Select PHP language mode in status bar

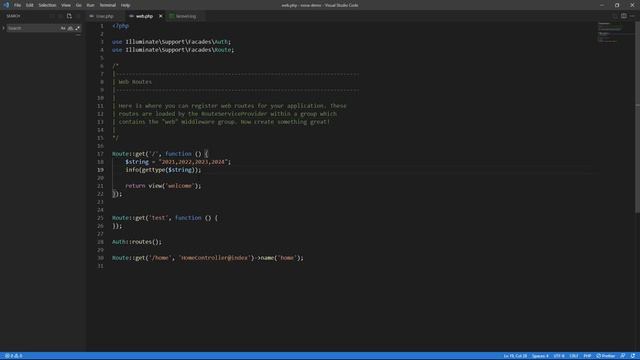pos(587,356)
